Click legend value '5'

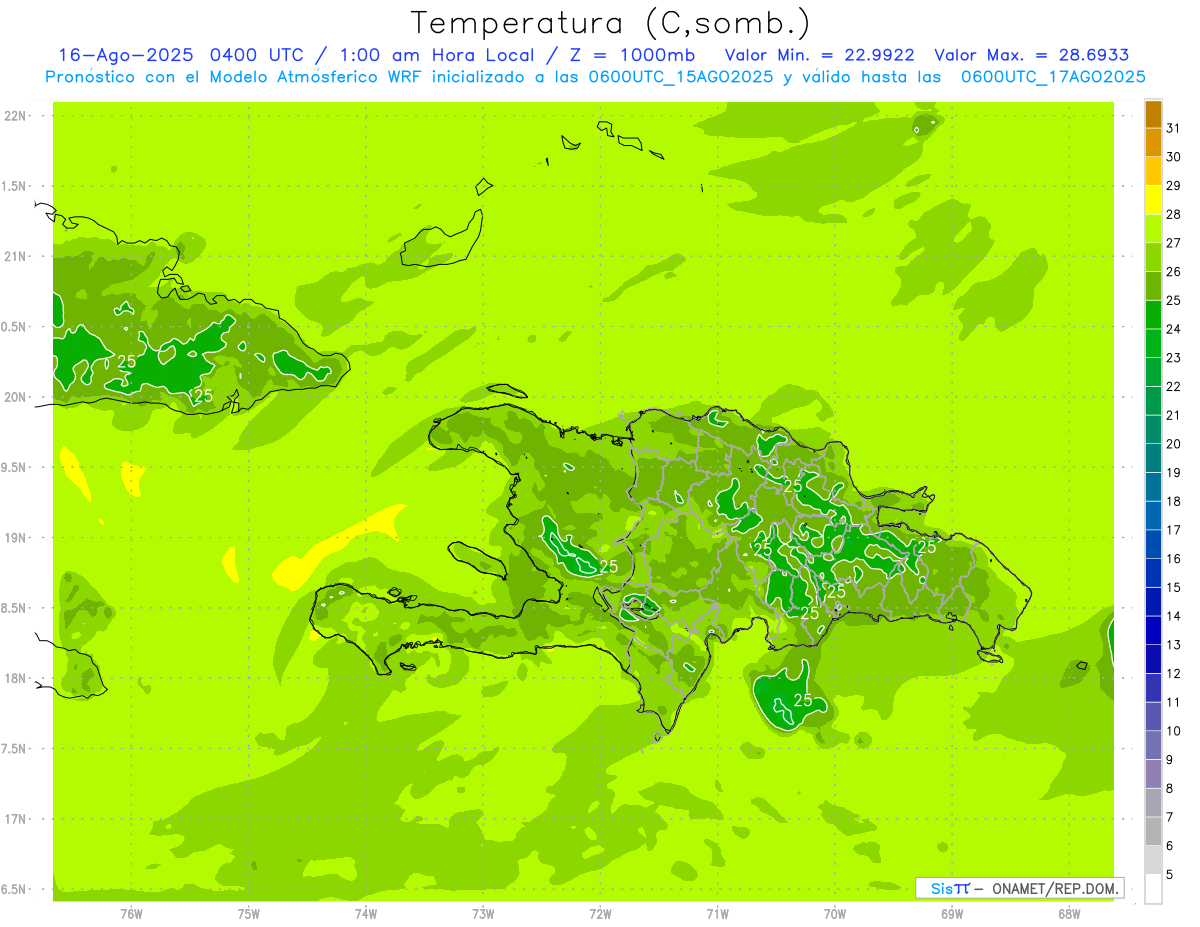pos(1170,875)
